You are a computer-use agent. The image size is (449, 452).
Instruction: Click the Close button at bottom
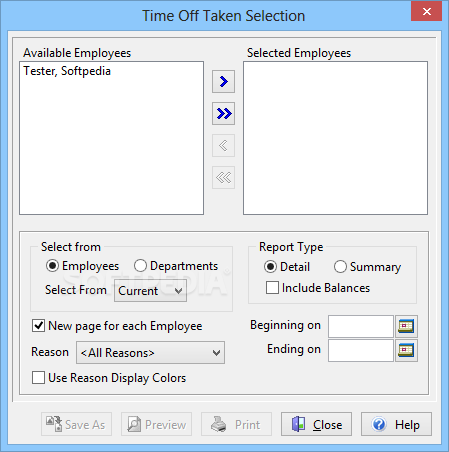click(x=316, y=424)
